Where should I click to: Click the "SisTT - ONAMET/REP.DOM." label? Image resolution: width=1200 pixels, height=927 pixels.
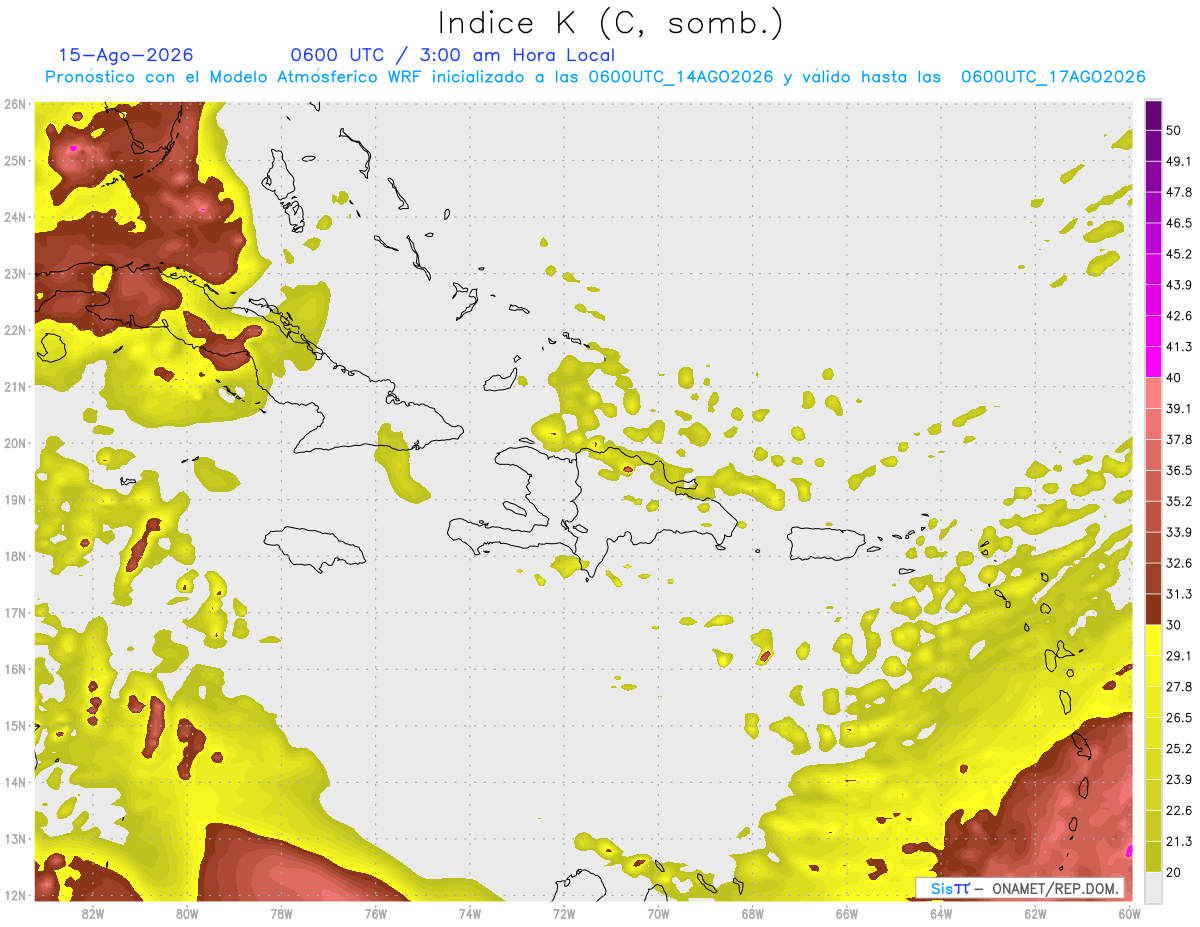[x=1019, y=888]
